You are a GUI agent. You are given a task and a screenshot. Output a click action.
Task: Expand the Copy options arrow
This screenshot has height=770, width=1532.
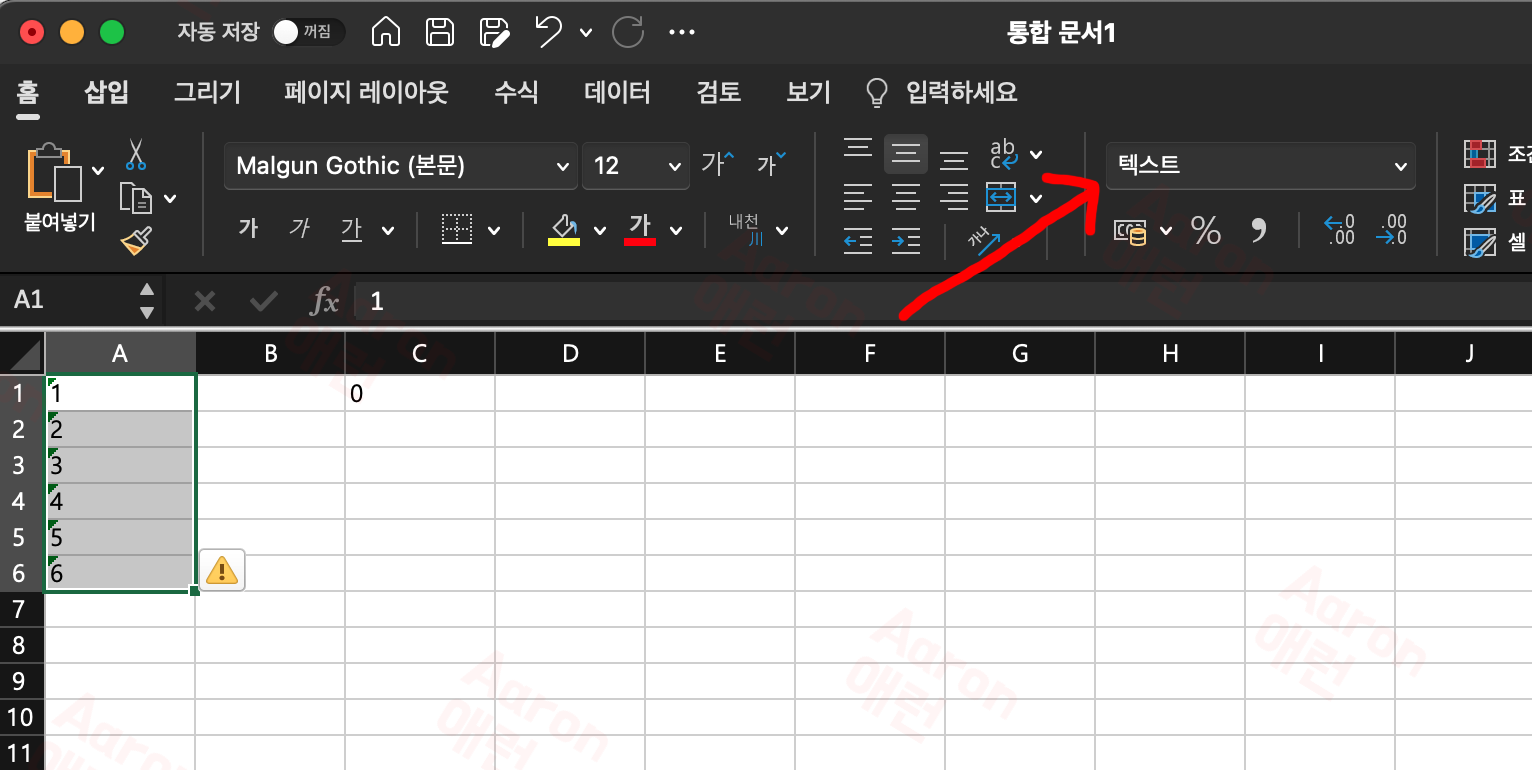click(170, 198)
